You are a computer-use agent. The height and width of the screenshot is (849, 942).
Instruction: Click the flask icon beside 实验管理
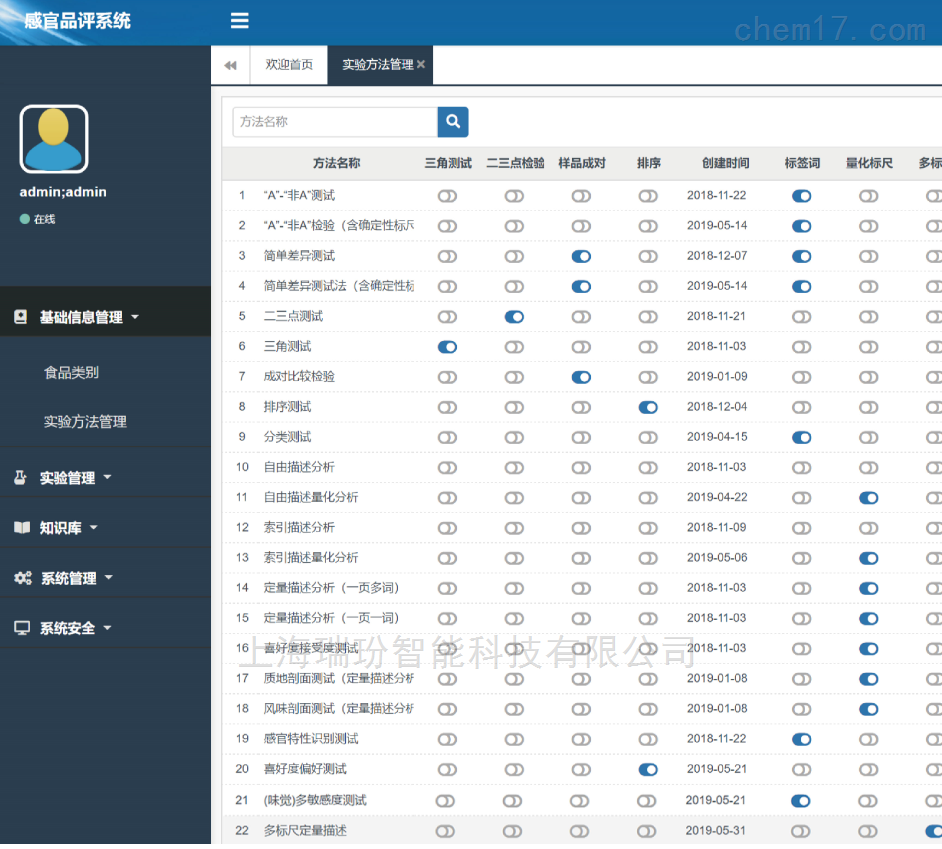[21, 478]
